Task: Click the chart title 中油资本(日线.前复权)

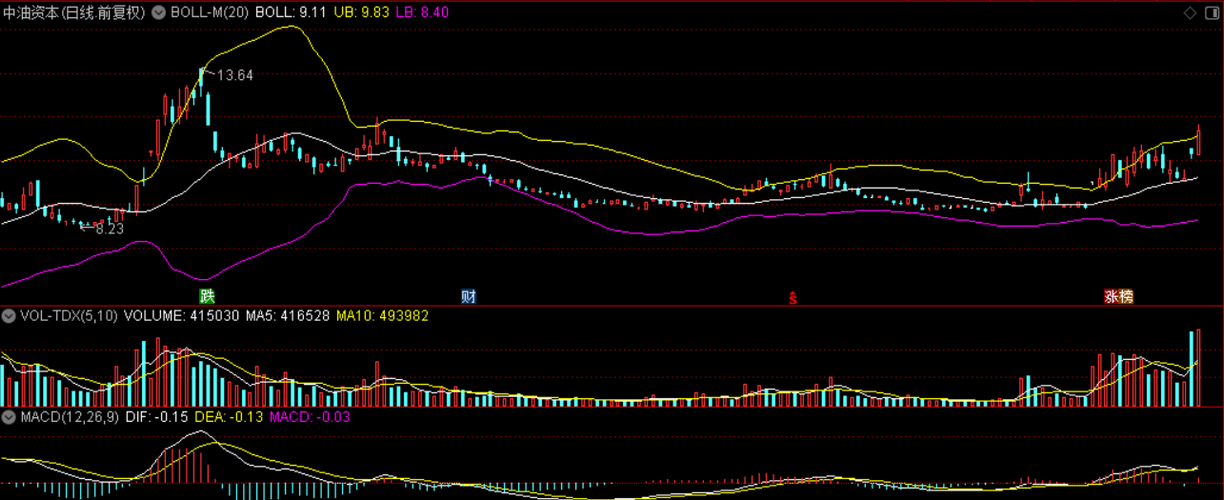Action: tap(73, 13)
